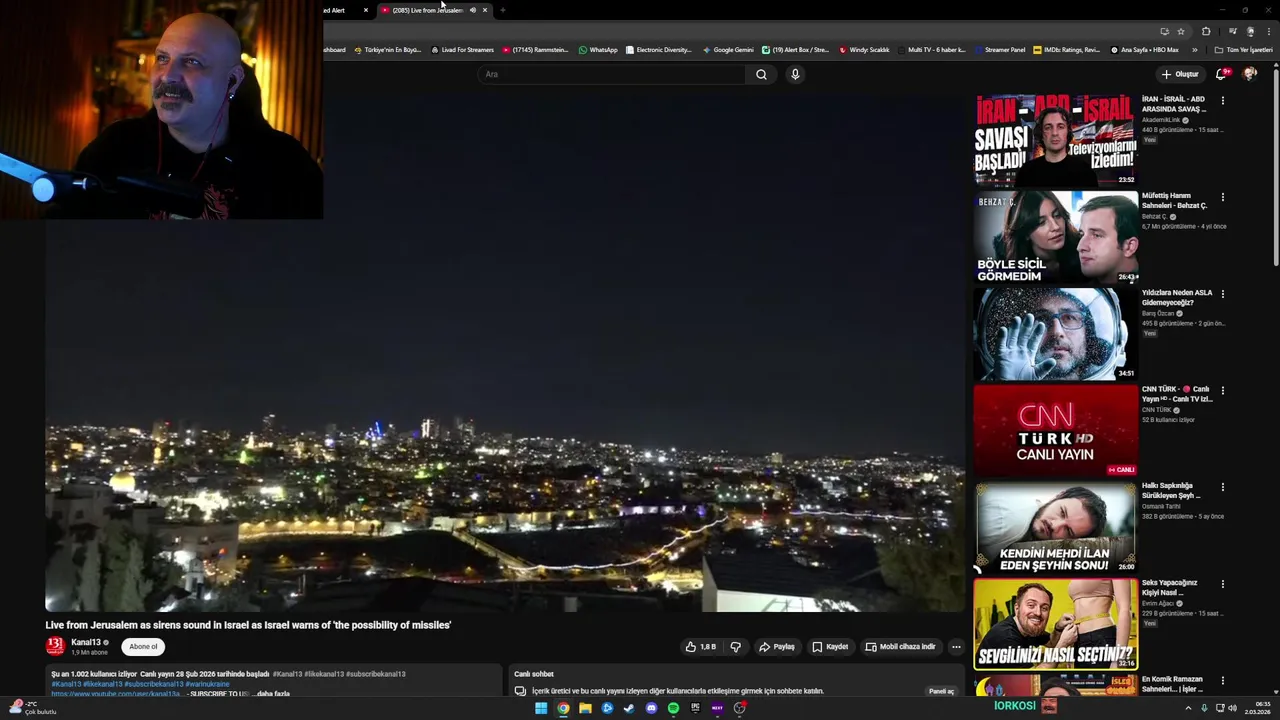Open the YouTube account avatar menu
1280x720 pixels.
click(x=1250, y=74)
